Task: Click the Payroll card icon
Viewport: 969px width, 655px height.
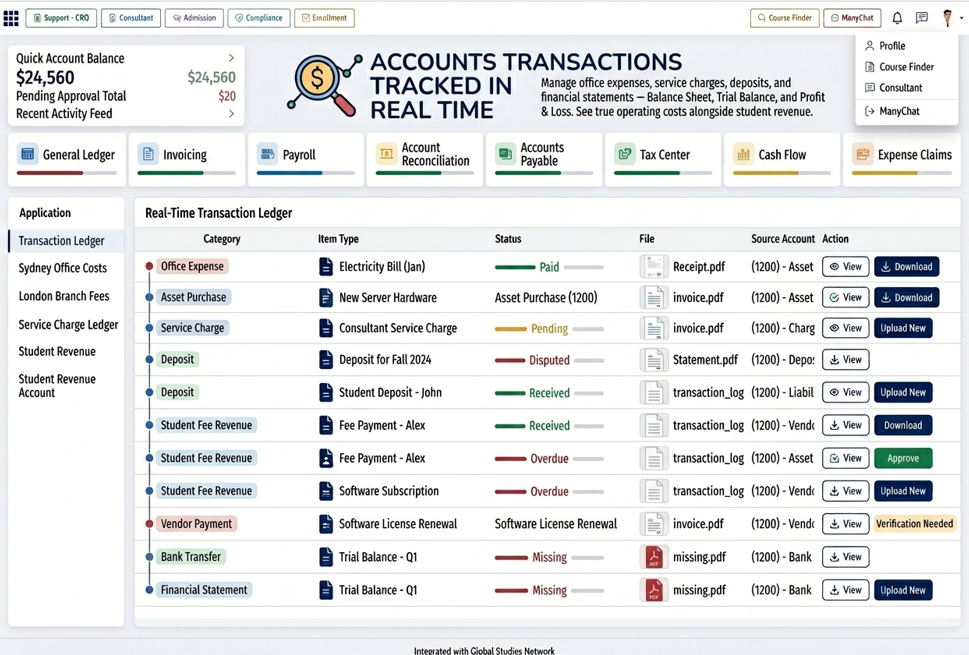Action: coord(268,154)
